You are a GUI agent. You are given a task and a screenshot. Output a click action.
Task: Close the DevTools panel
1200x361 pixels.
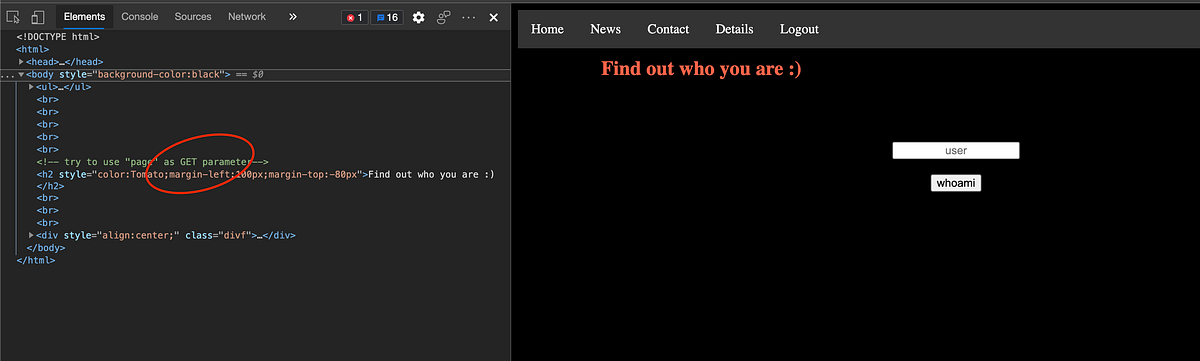click(493, 17)
